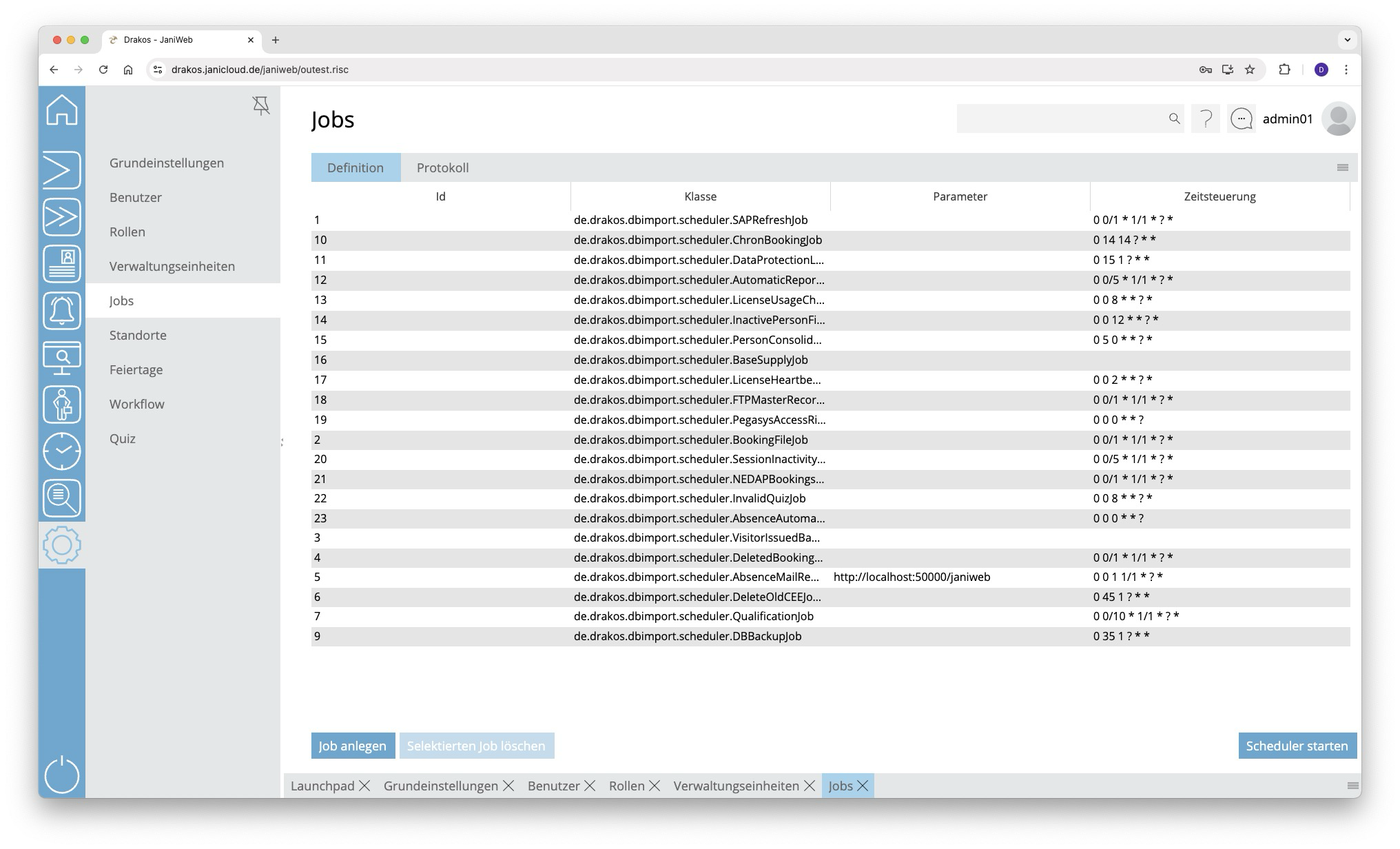Open the help question mark icon
The height and width of the screenshot is (849, 1400).
1206,119
